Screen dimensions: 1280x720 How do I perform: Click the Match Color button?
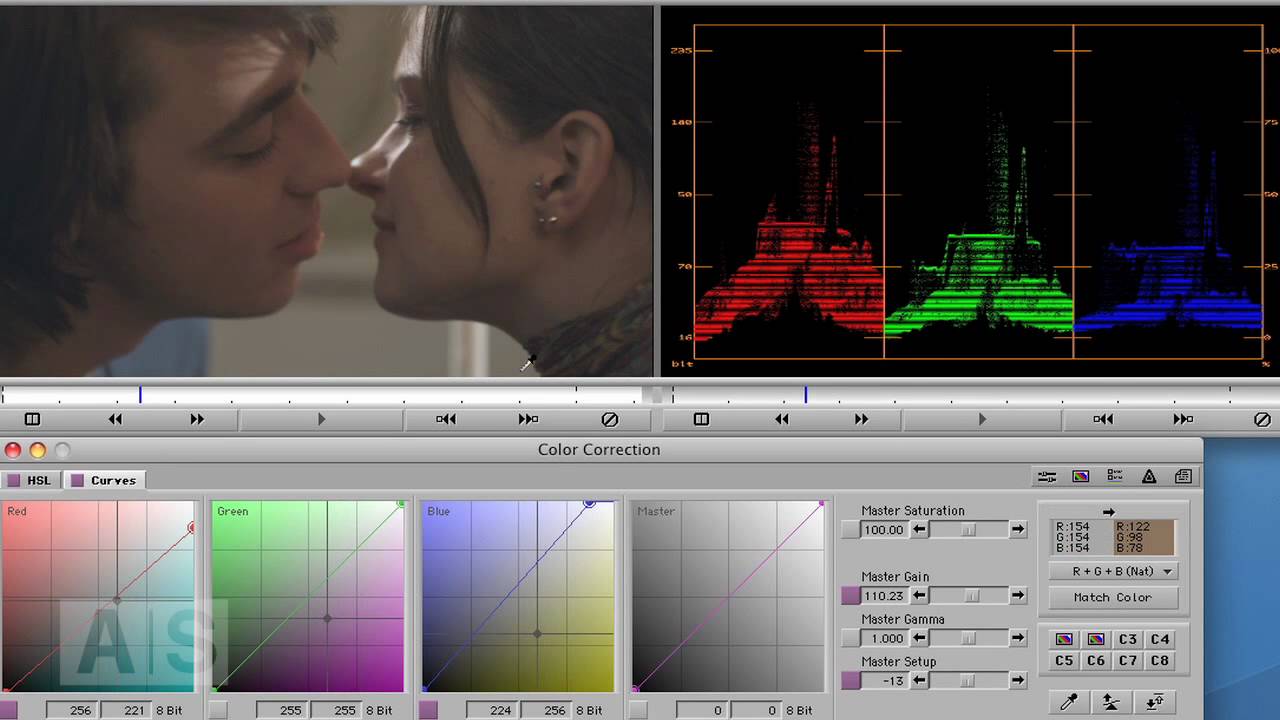(x=1113, y=597)
